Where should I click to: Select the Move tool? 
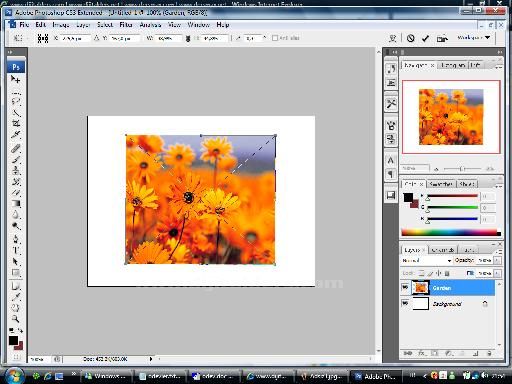(15, 79)
